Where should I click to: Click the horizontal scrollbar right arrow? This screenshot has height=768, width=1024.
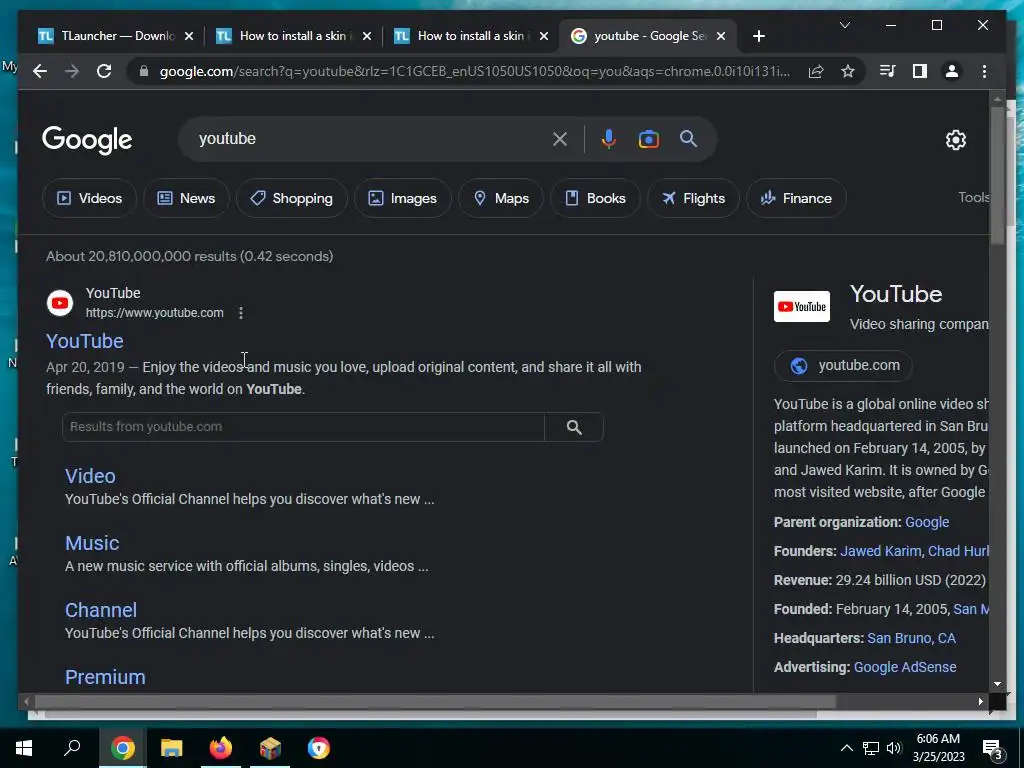click(x=980, y=701)
